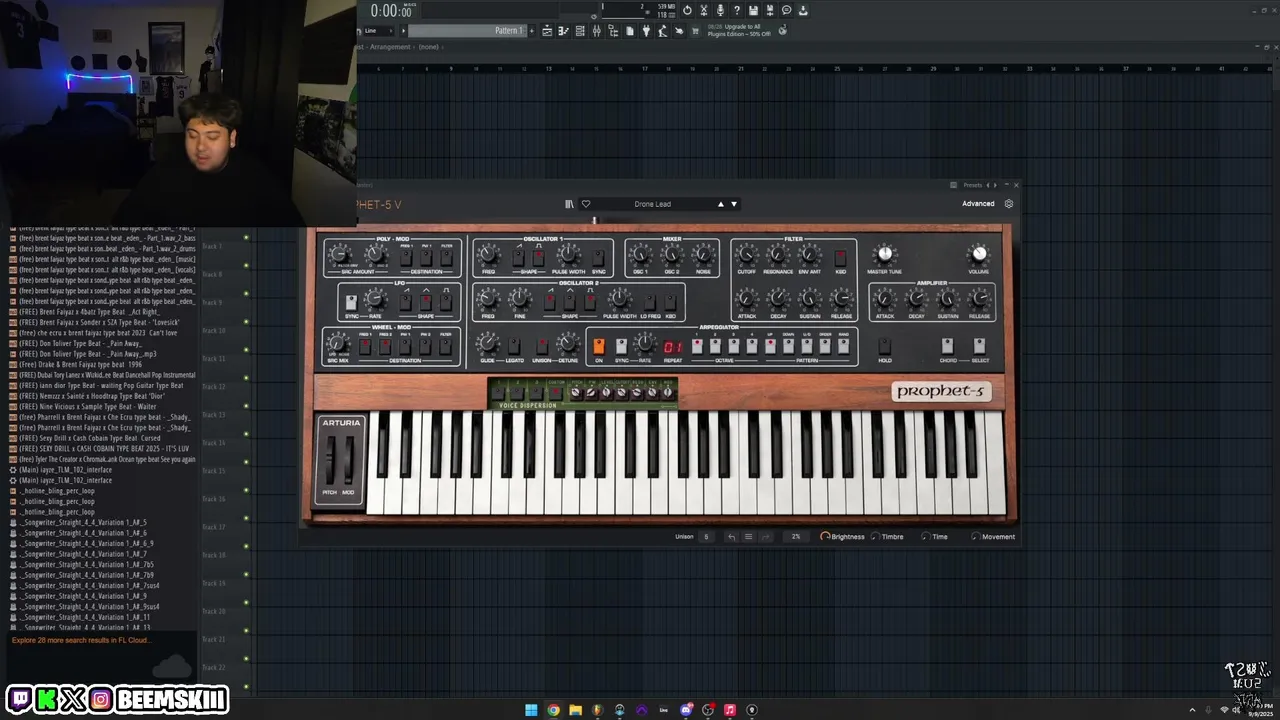Open File Explorer from the taskbar
Image resolution: width=1280 pixels, height=720 pixels.
pyautogui.click(x=575, y=710)
